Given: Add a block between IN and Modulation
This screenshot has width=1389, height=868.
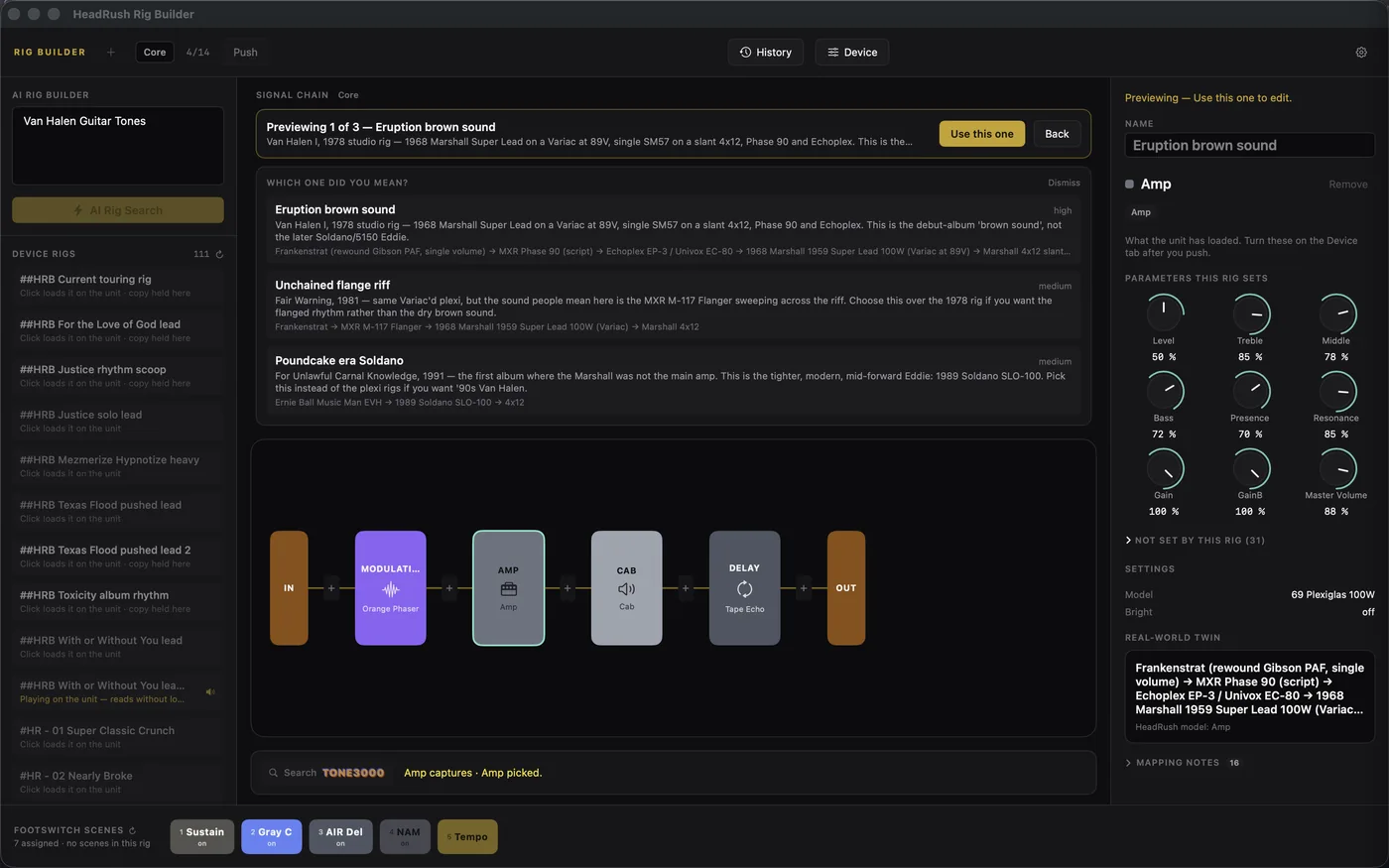Looking at the screenshot, I should coord(331,588).
